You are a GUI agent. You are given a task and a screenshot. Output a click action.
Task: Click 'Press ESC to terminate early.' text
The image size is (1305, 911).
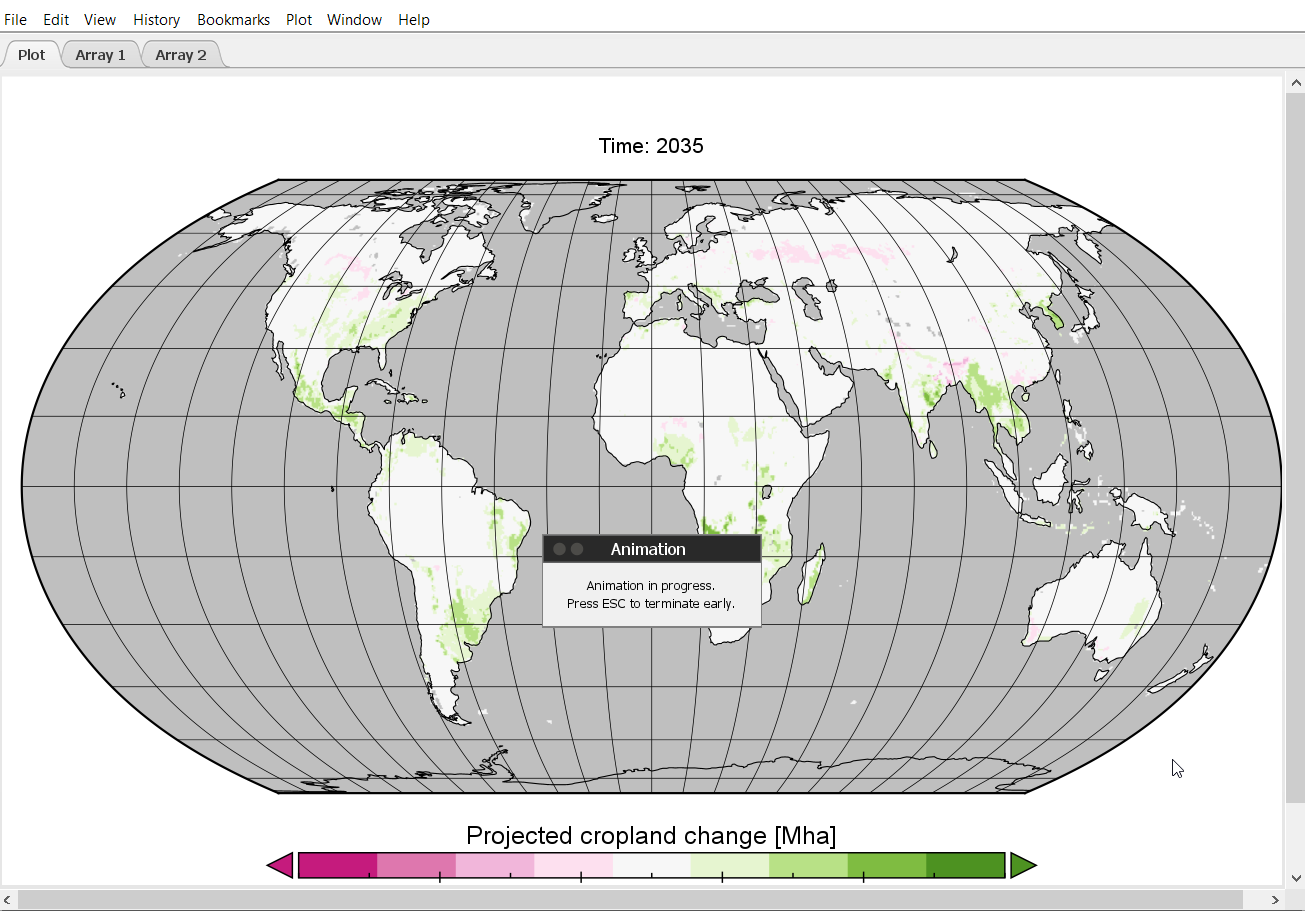(x=651, y=604)
